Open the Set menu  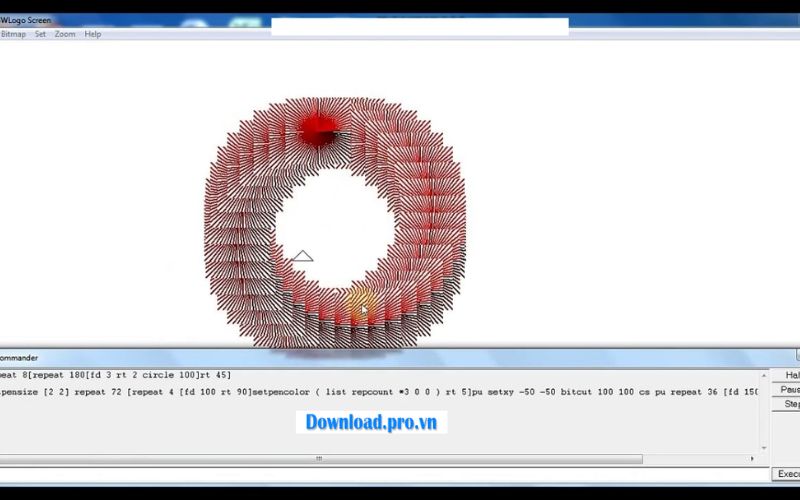point(40,34)
